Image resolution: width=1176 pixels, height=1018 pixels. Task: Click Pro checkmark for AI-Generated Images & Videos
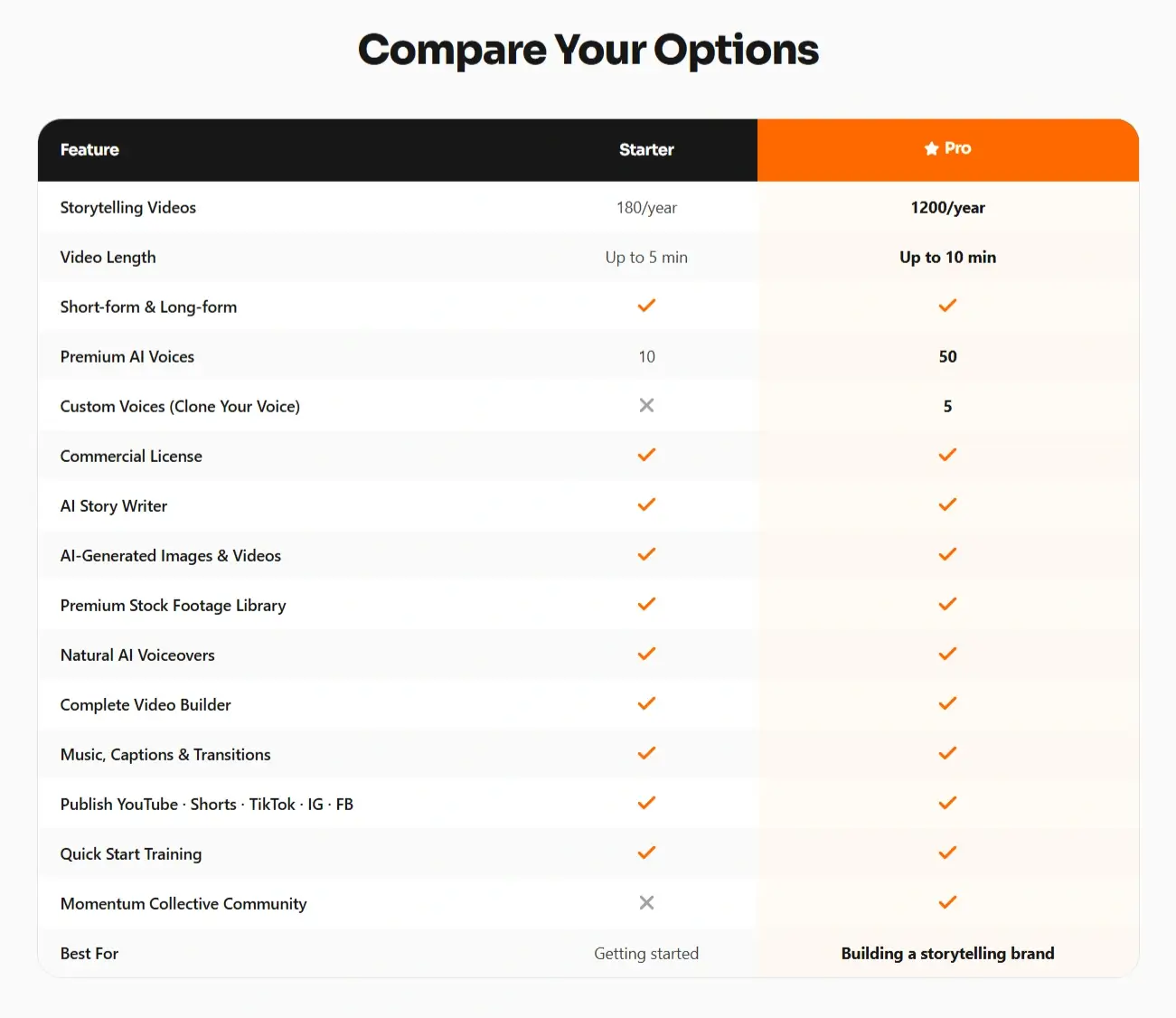click(947, 554)
